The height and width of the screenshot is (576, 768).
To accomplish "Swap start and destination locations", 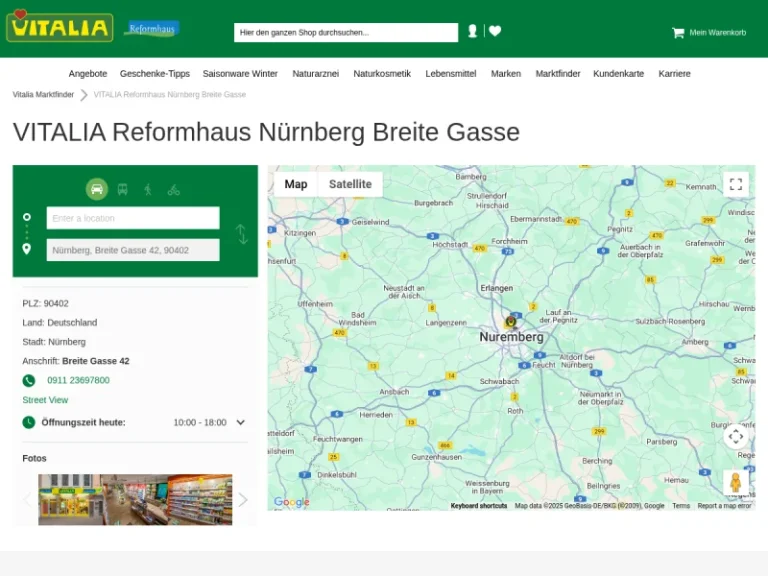I will click(241, 234).
